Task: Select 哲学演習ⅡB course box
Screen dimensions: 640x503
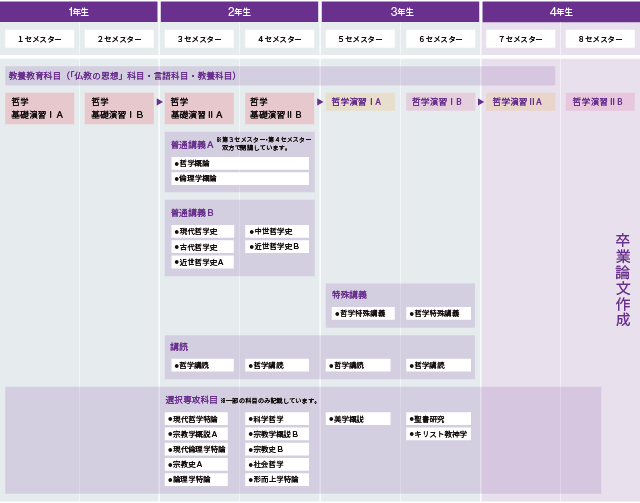Action: coord(600,102)
